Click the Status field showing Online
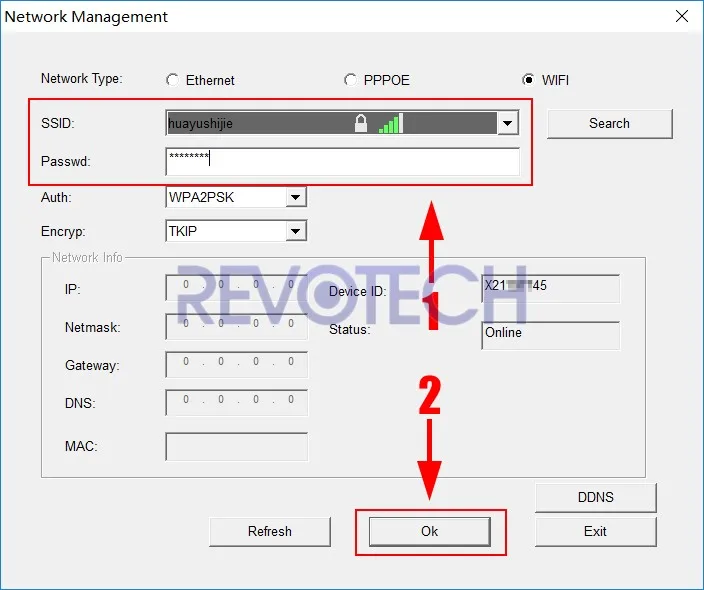Screen dimensions: 704x590 550,335
